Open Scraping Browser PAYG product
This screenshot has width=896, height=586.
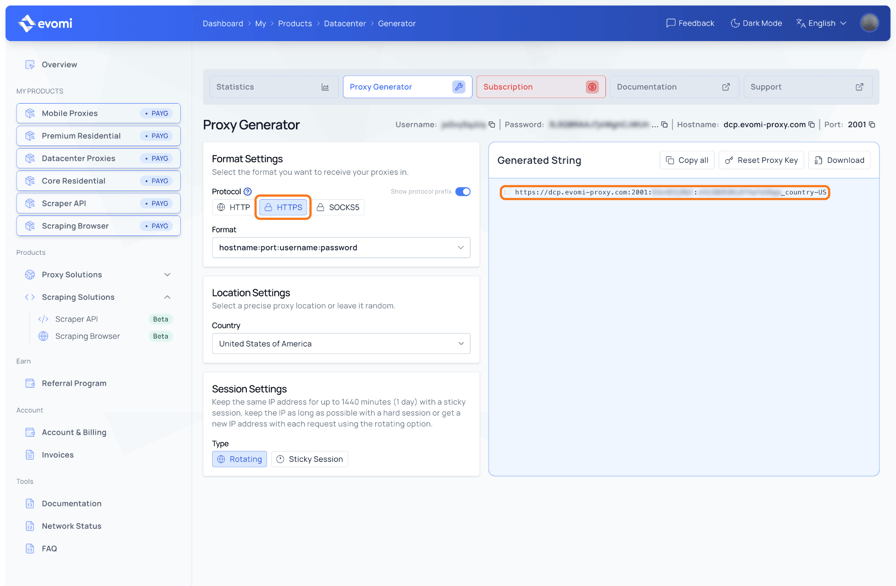pos(98,226)
